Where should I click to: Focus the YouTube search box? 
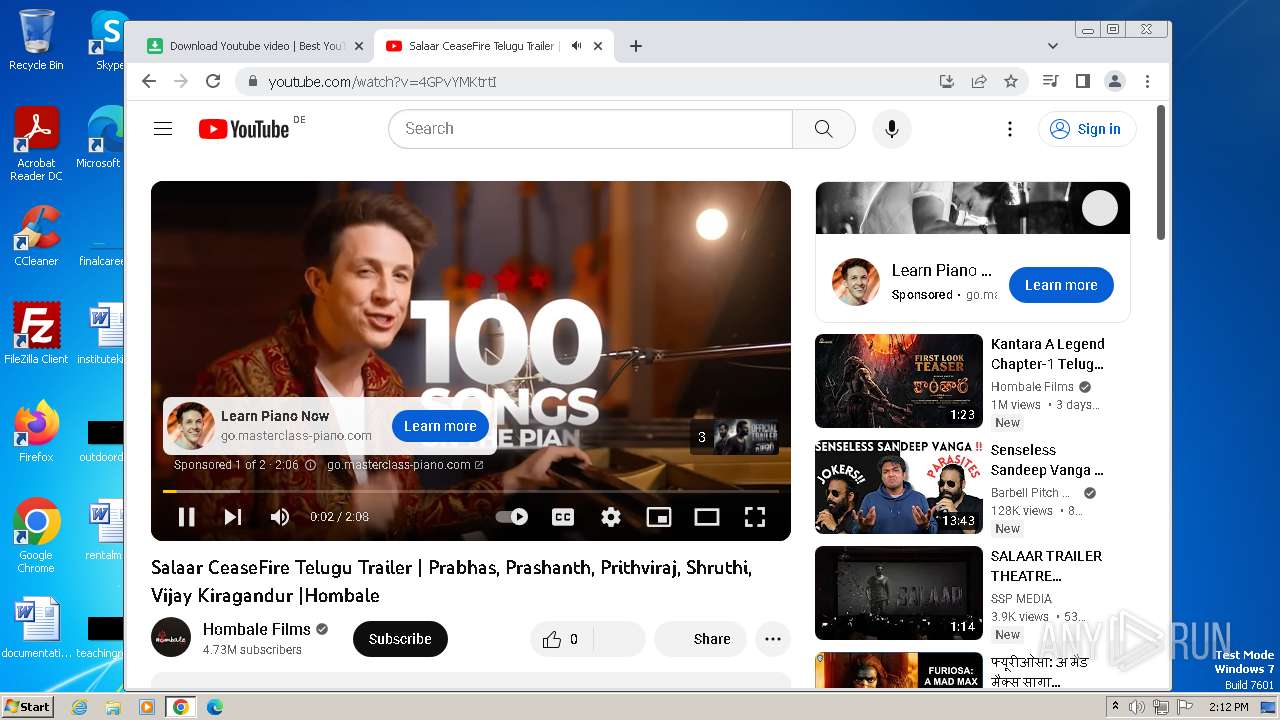[590, 129]
